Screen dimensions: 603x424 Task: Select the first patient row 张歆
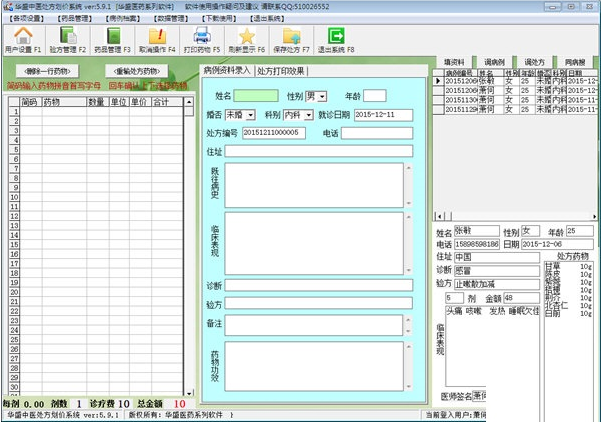click(489, 81)
